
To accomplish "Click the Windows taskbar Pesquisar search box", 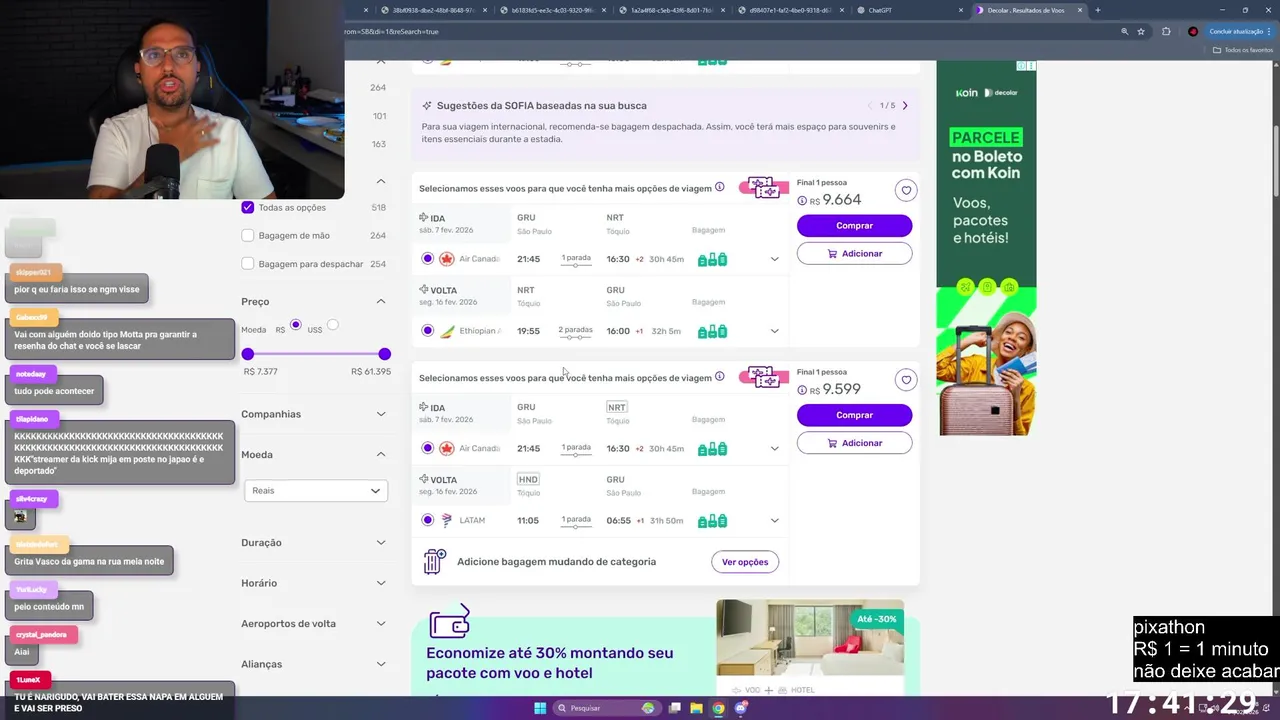I will click(x=606, y=708).
